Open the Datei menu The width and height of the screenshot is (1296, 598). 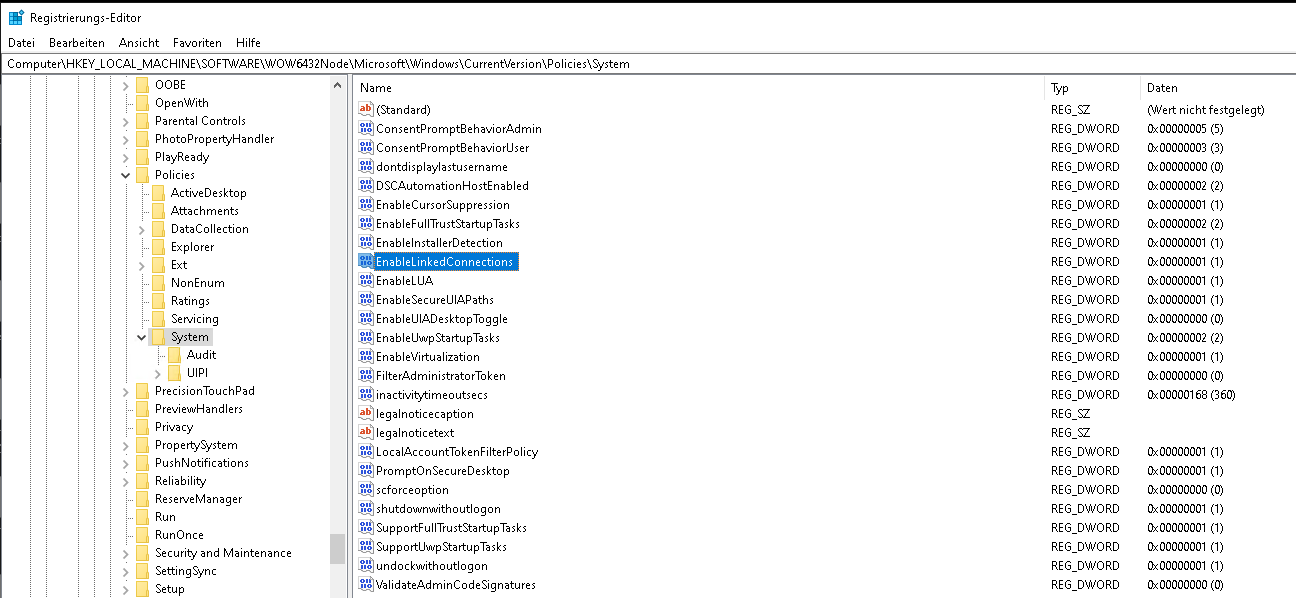[x=21, y=43]
